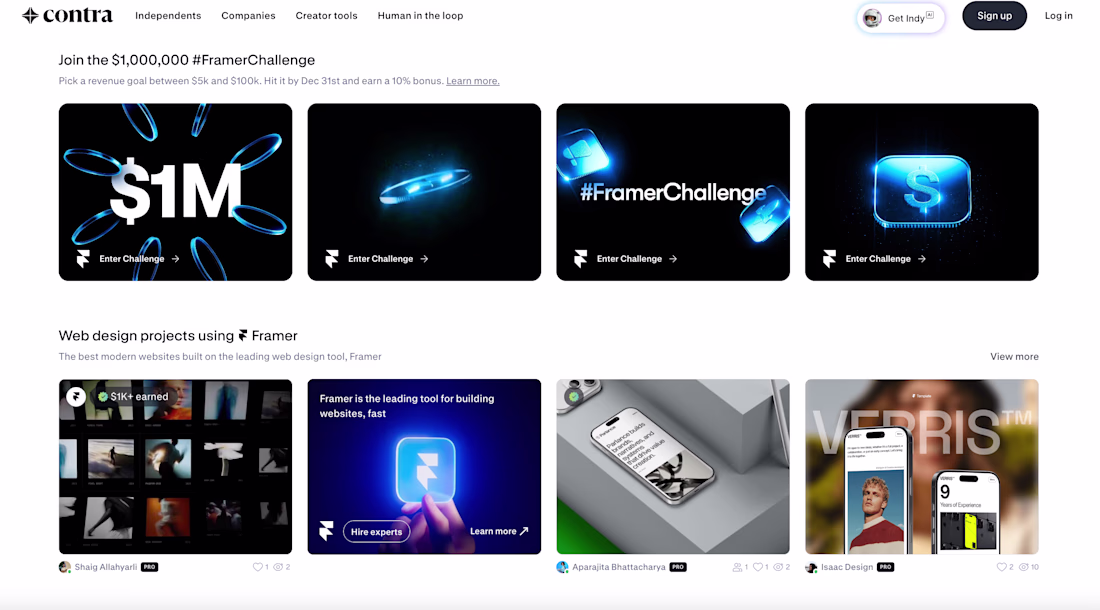Click the Contra logo in the header

coord(67,15)
